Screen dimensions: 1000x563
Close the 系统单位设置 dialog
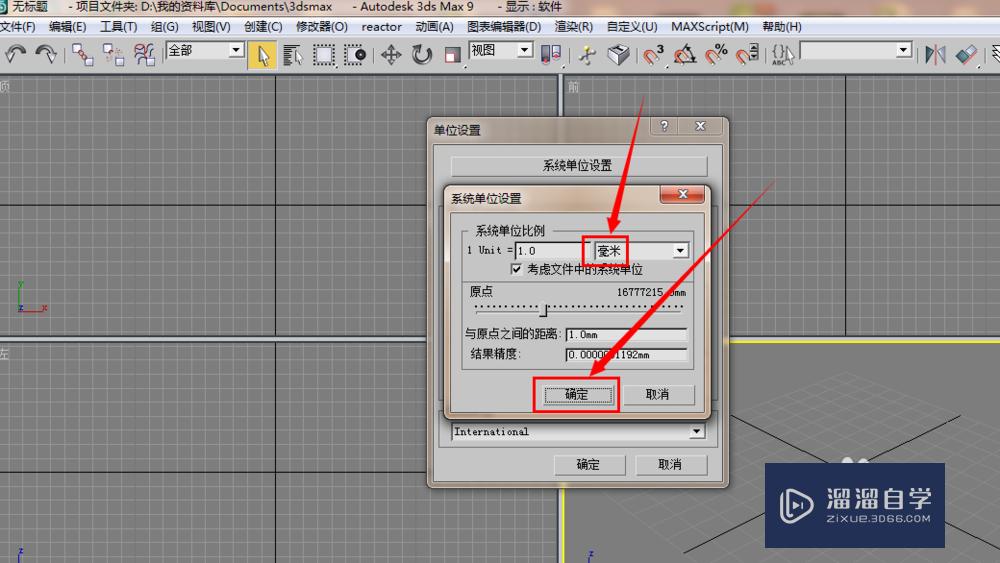[682, 194]
